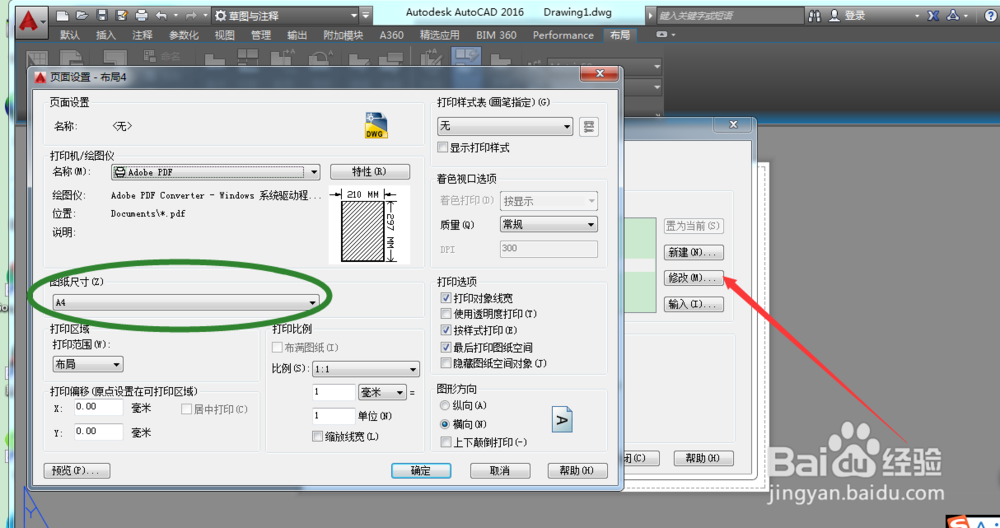
Task: Click the ribbon minimize toggle icon after 布局 tab
Action: pos(664,34)
